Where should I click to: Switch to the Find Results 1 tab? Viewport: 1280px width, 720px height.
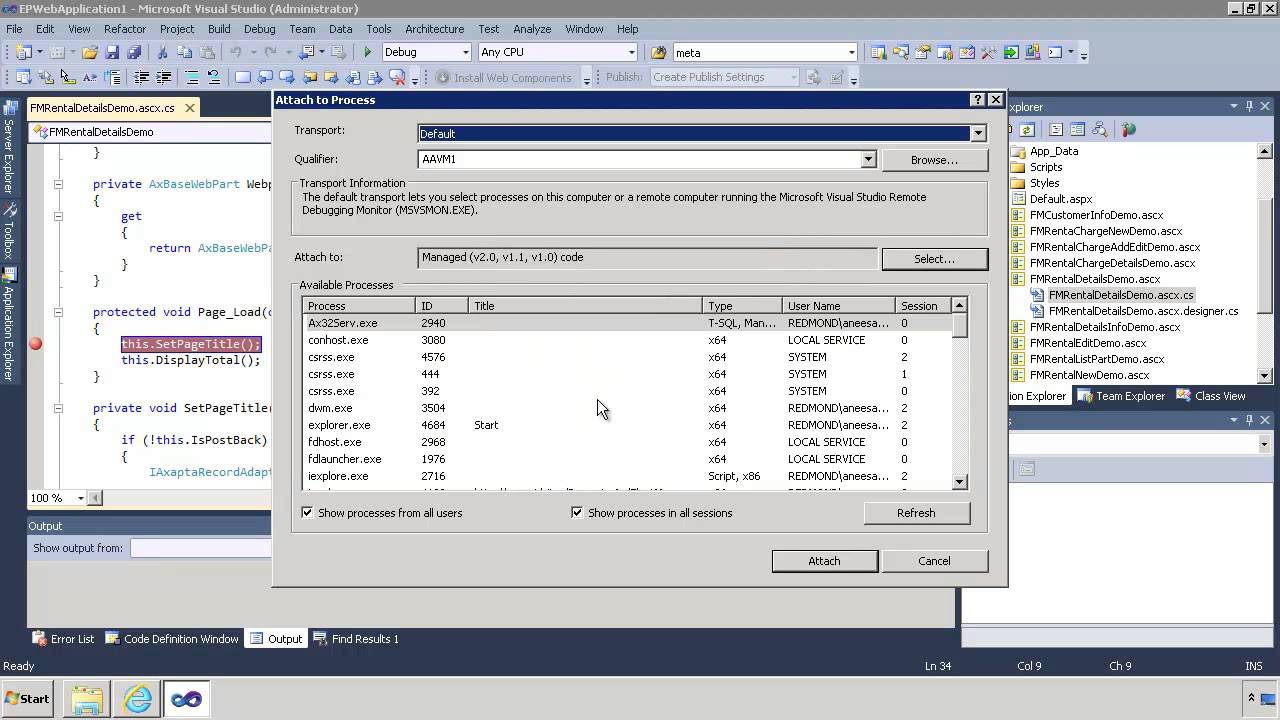tap(356, 639)
